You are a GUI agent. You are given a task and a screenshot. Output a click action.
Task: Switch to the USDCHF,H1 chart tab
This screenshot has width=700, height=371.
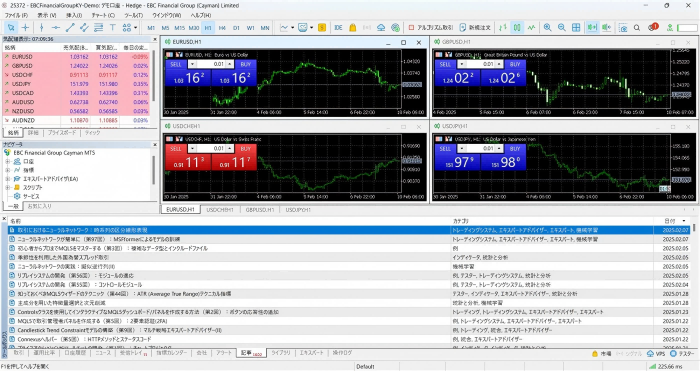tap(220, 209)
